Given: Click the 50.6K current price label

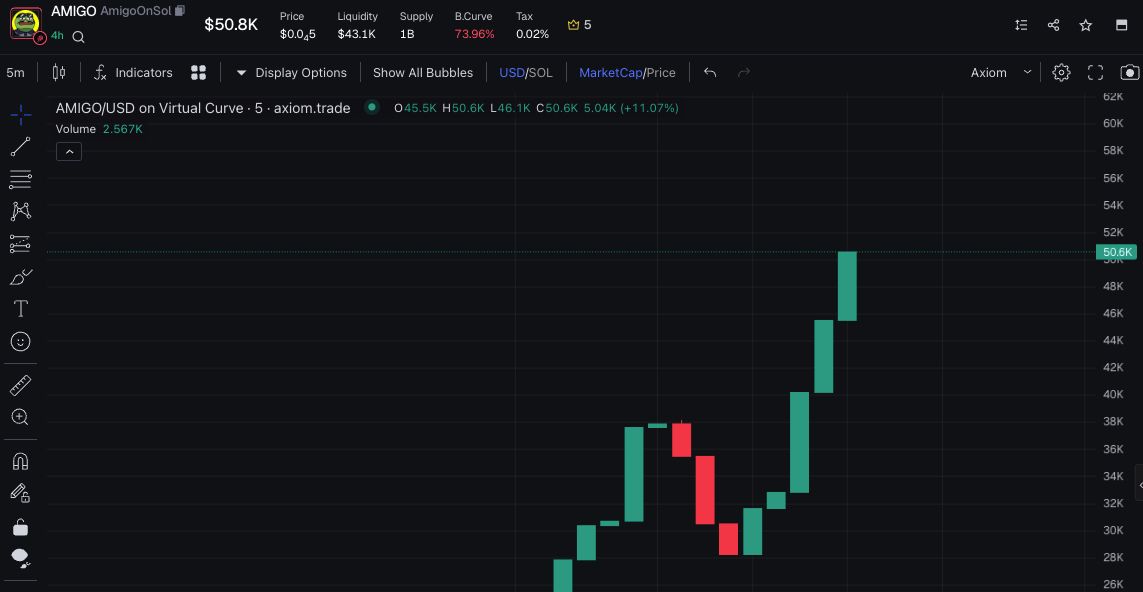Looking at the screenshot, I should click(x=1116, y=252).
